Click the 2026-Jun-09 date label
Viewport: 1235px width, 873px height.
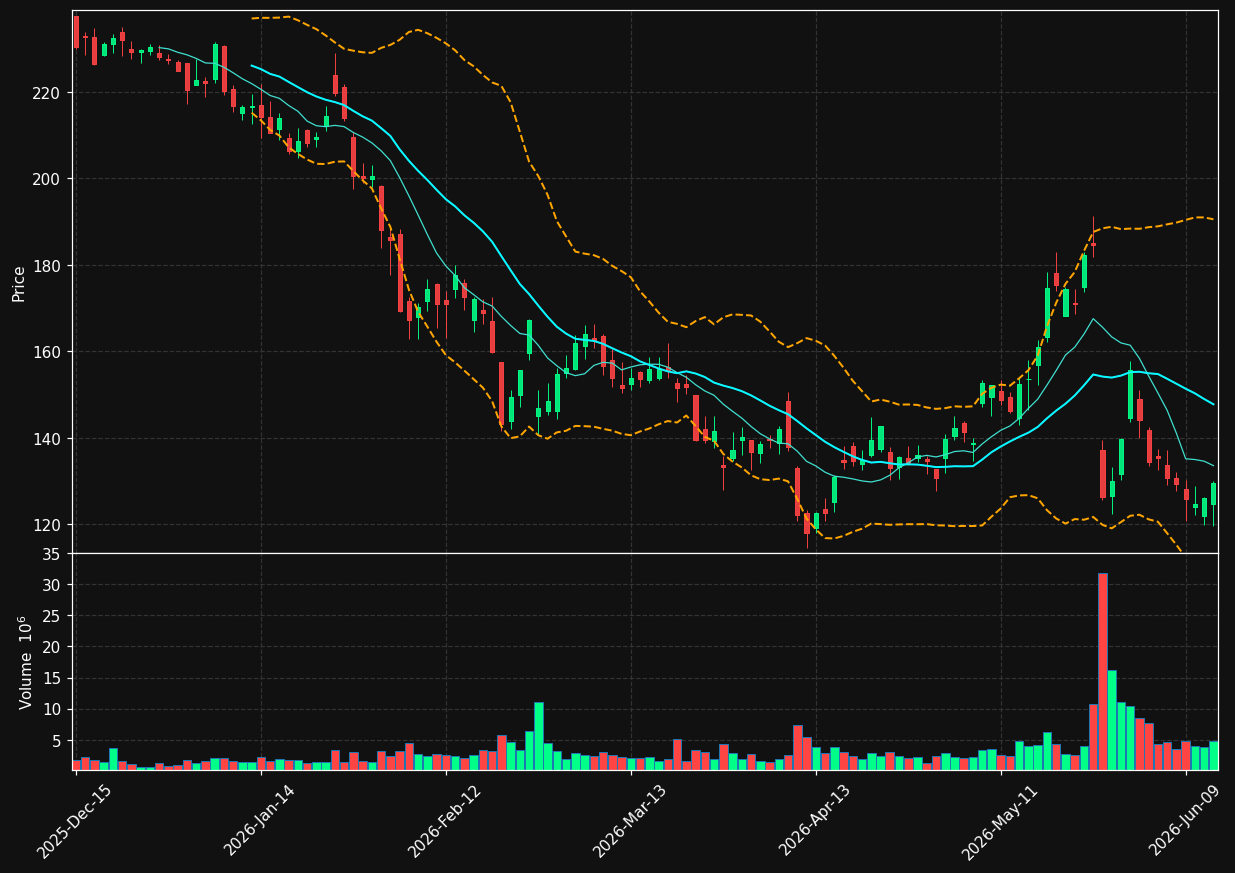pos(1185,821)
